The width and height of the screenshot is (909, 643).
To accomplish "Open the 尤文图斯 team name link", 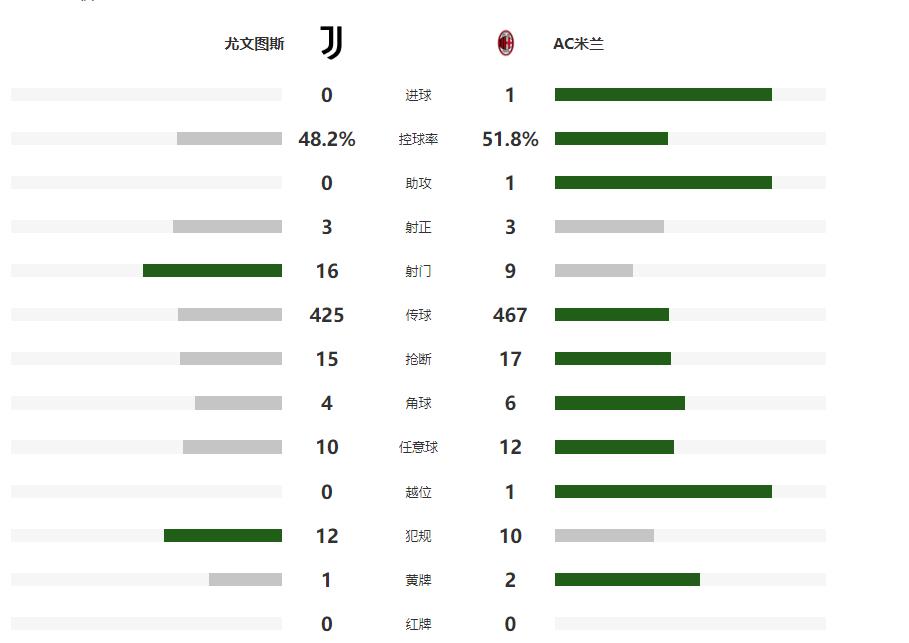I will click(254, 44).
